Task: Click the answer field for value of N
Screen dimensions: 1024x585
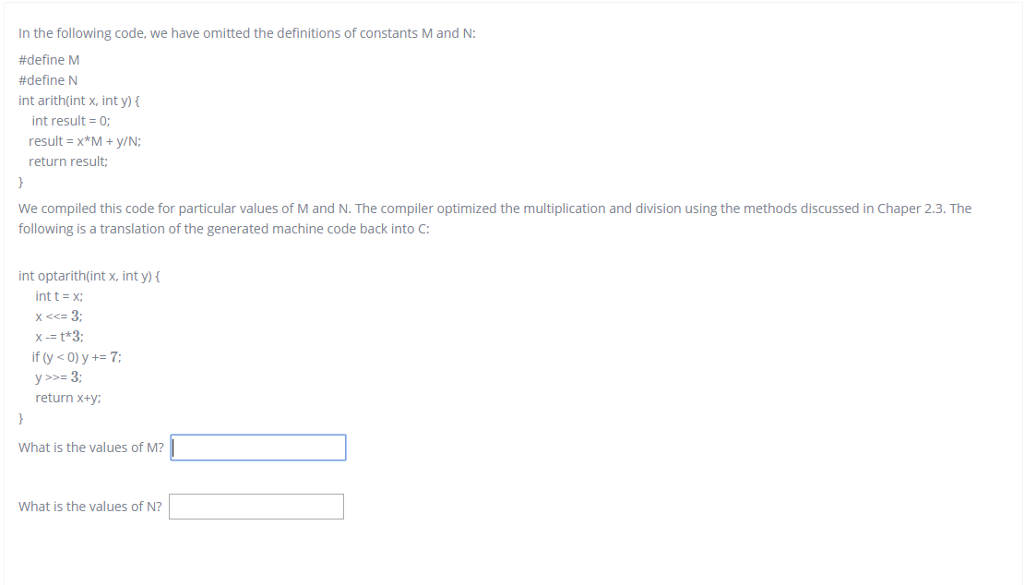Action: 256,506
